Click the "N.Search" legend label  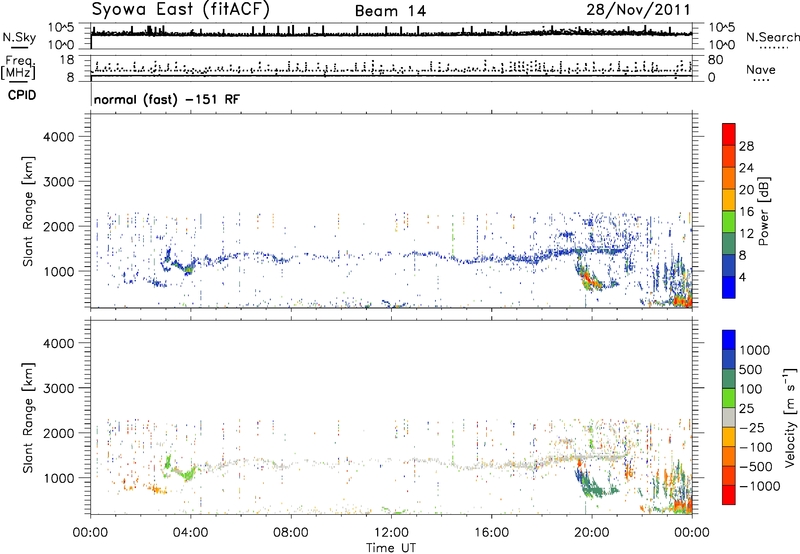(x=772, y=37)
